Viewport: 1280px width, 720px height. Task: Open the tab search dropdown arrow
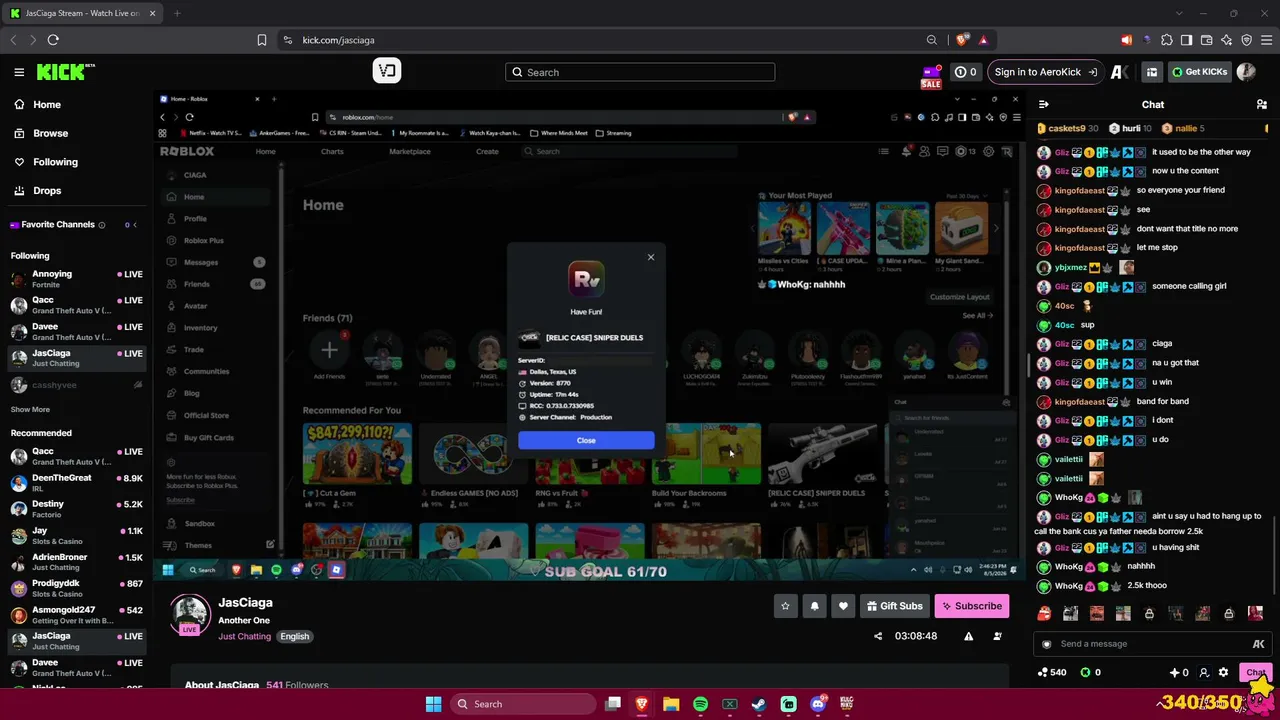(1180, 13)
